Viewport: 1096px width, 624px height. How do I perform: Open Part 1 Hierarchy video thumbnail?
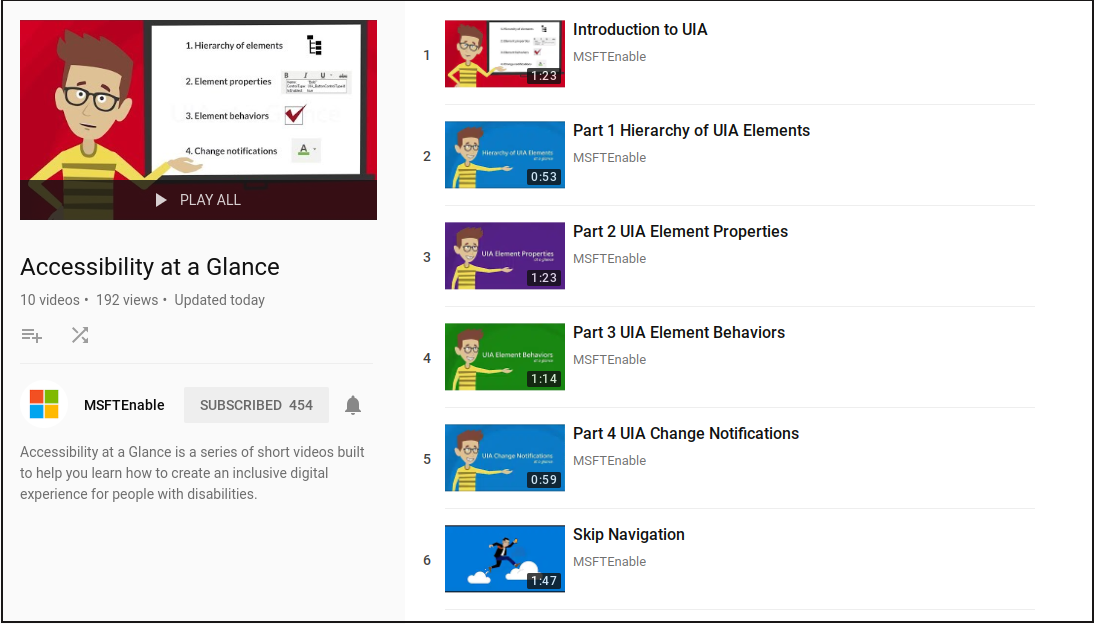(x=504, y=156)
